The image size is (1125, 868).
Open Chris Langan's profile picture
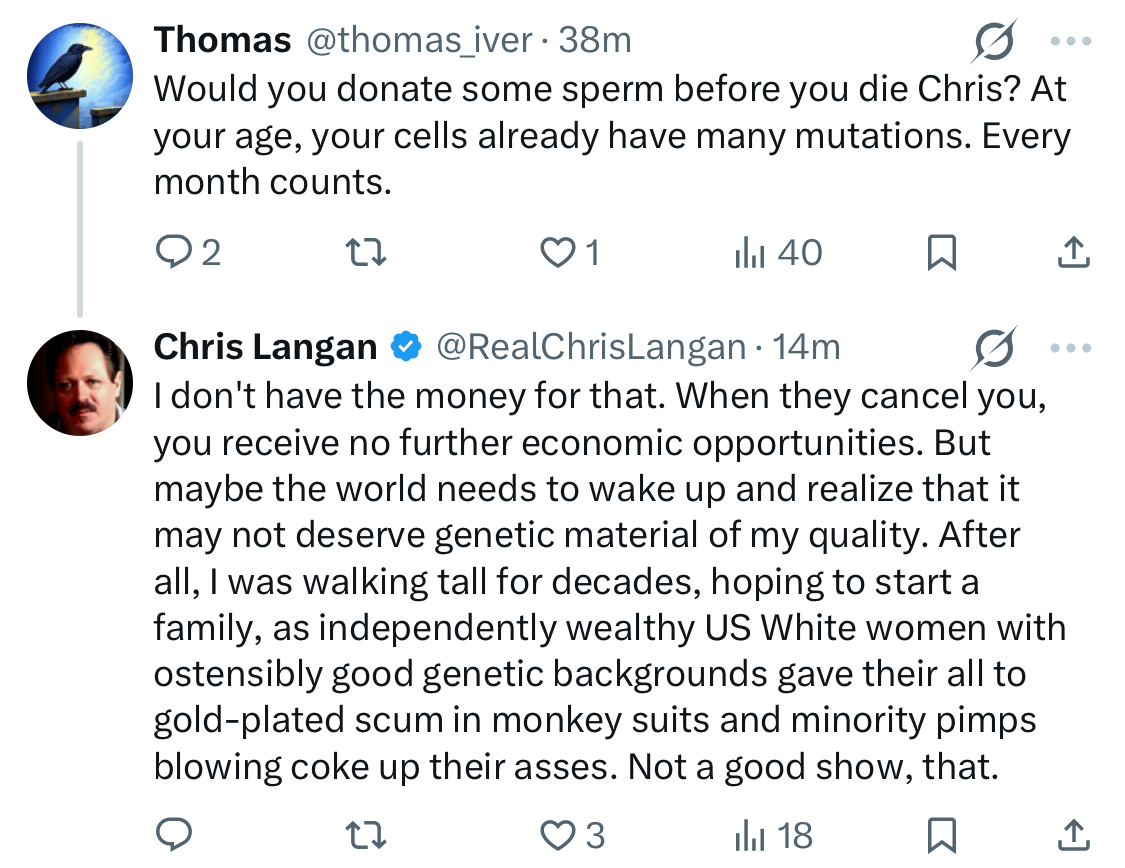coord(80,383)
